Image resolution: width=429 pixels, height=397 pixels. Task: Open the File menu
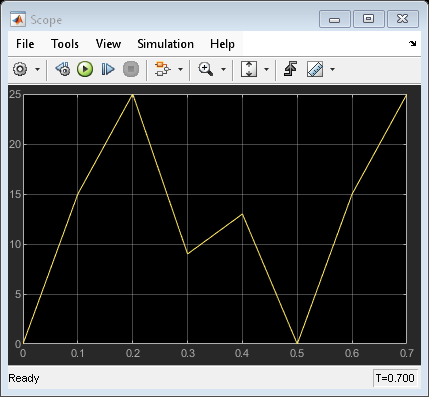25,44
